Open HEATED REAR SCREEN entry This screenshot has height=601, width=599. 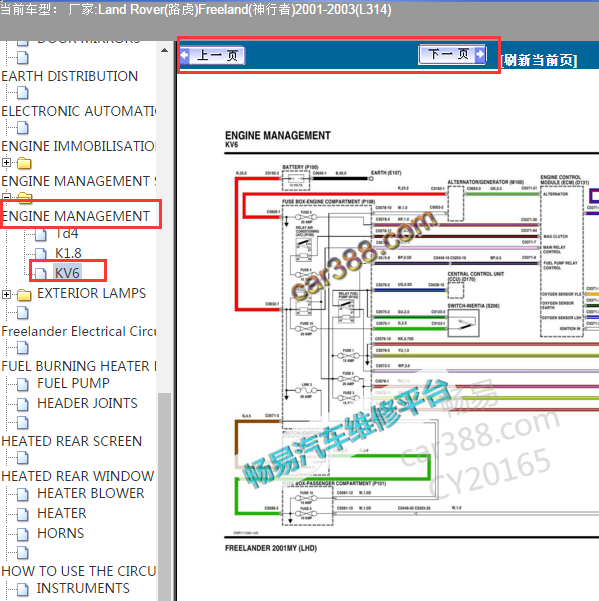coord(72,441)
